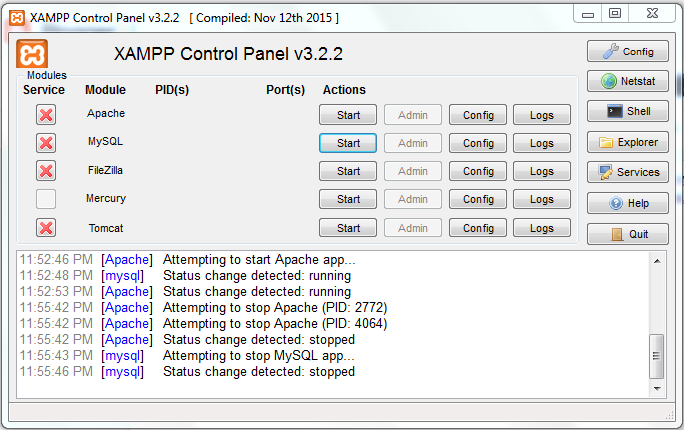Open MySQL Config menu

tap(478, 143)
